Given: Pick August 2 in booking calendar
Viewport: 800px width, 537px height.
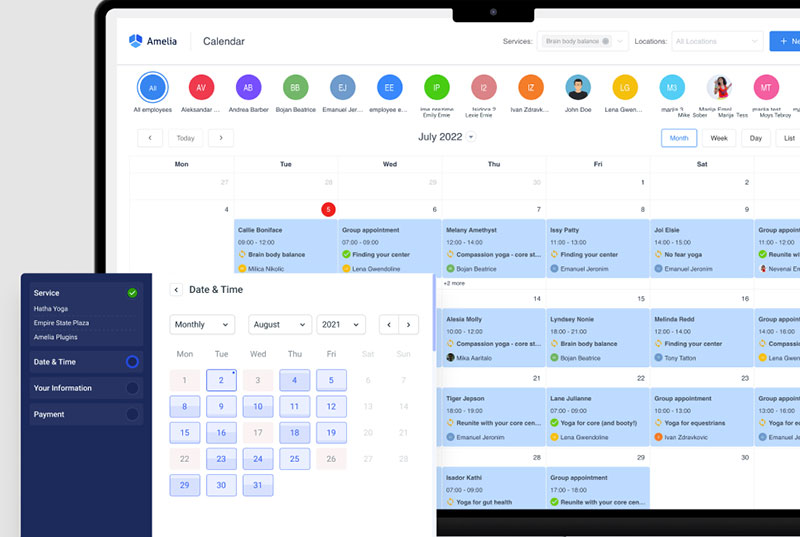Looking at the screenshot, I should pos(221,380).
